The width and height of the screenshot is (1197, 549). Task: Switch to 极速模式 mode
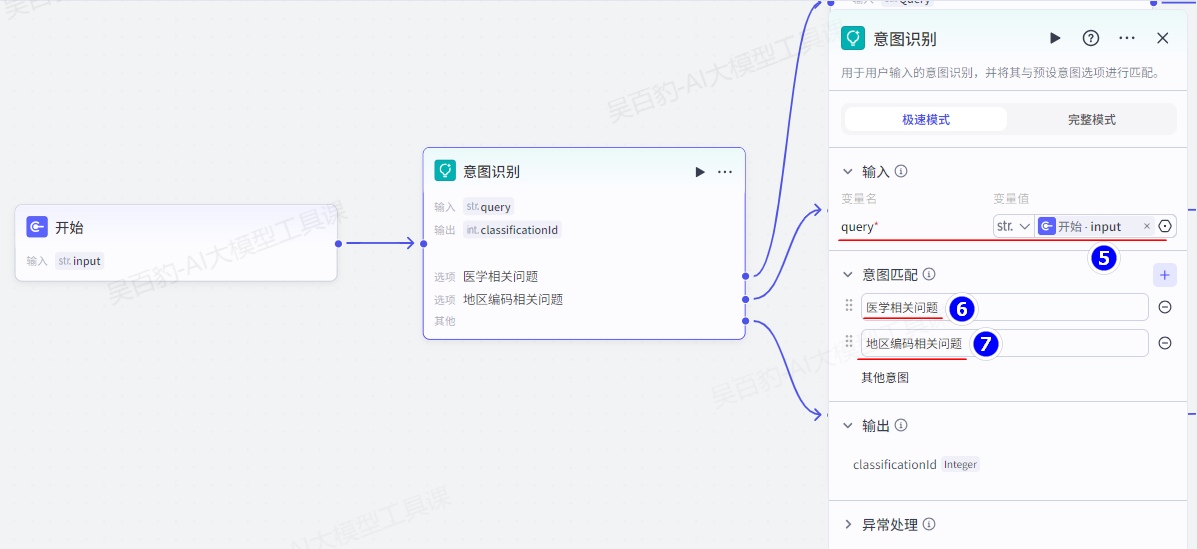point(925,119)
